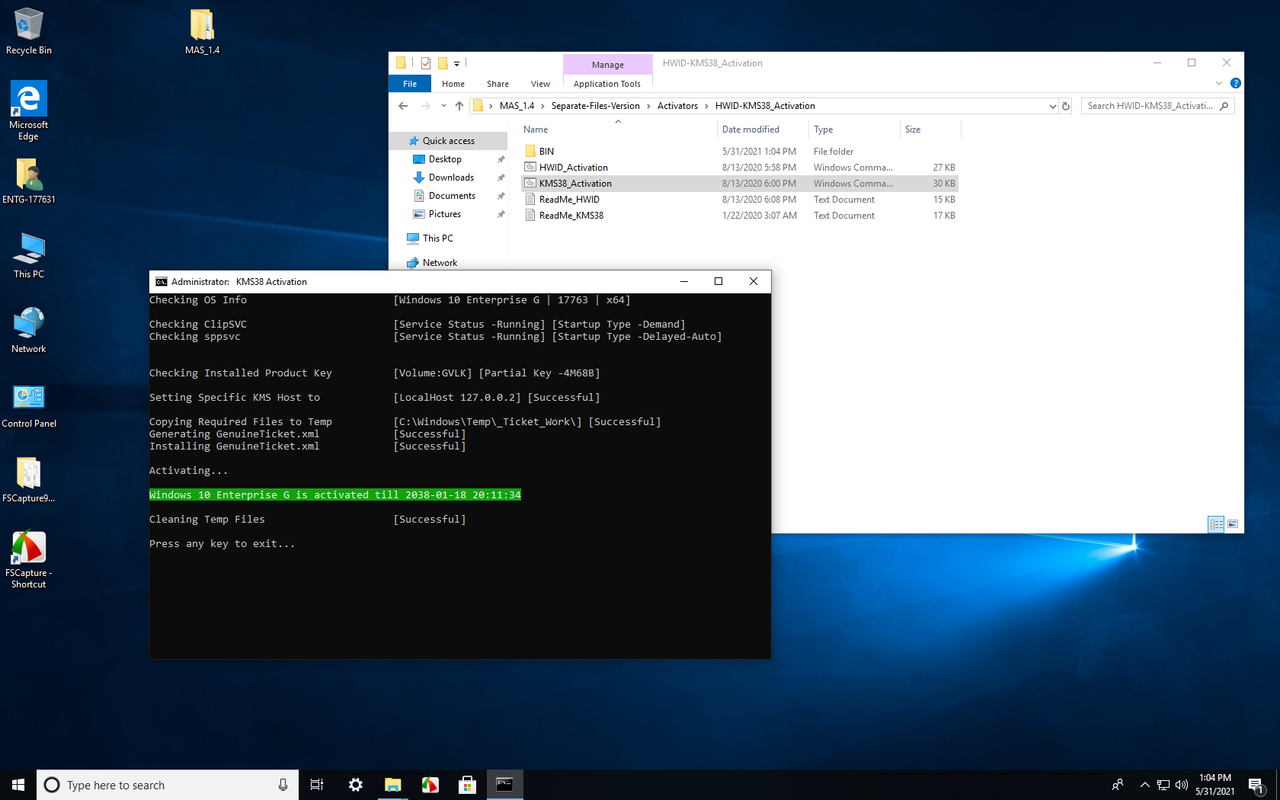The width and height of the screenshot is (1280, 800).
Task: Show hidden system tray icons
Action: coord(1145,785)
